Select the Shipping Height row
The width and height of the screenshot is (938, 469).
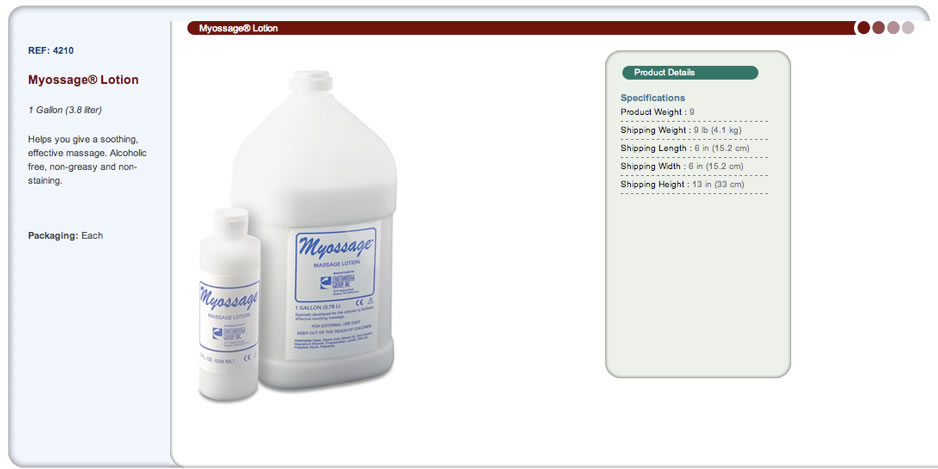(x=694, y=184)
